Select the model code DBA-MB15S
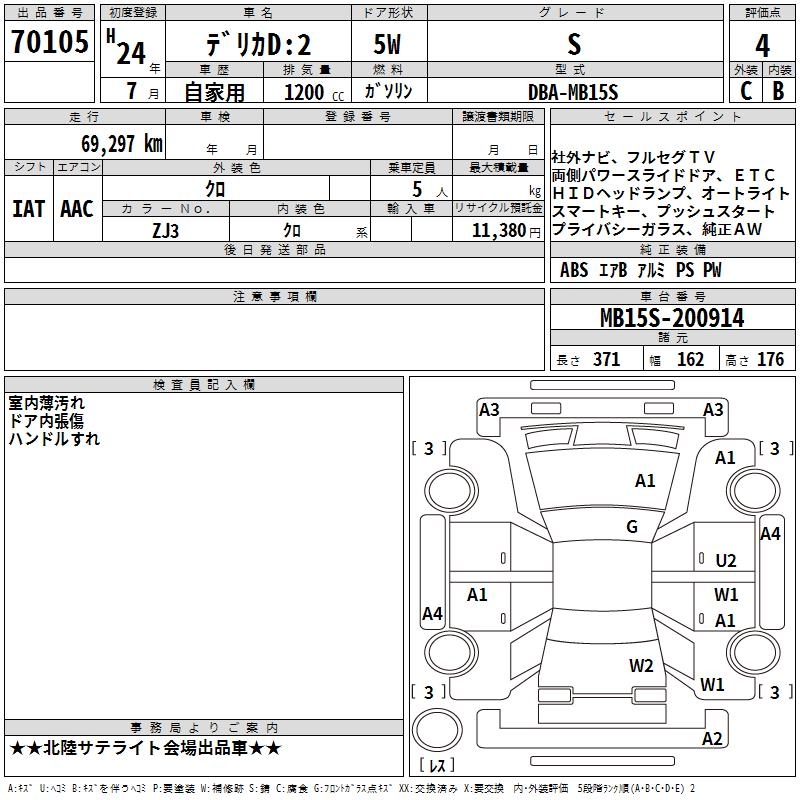Viewport: 800px width, 800px height. [573, 92]
